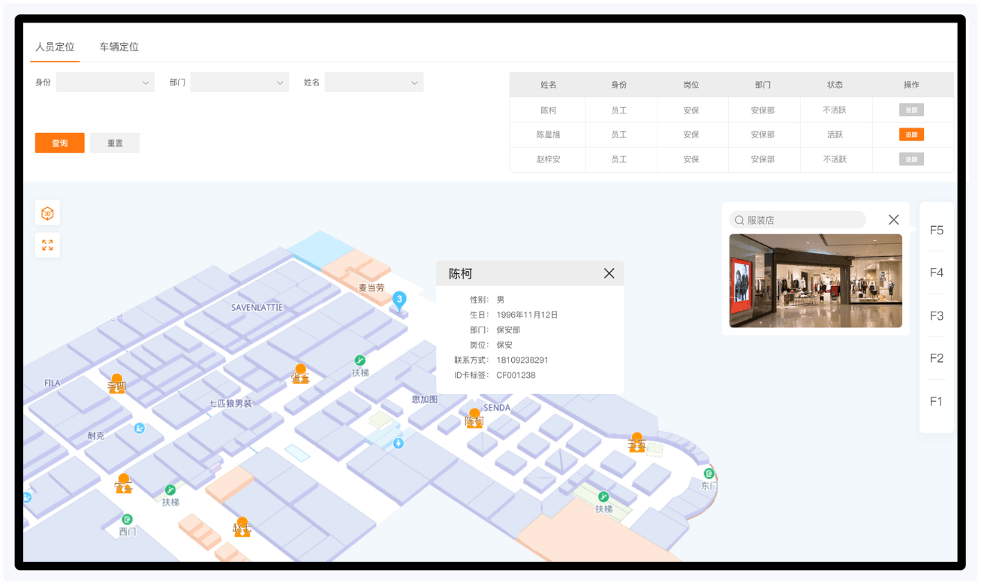The image size is (981, 585).
Task: Select floor F4
Action: tap(937, 273)
